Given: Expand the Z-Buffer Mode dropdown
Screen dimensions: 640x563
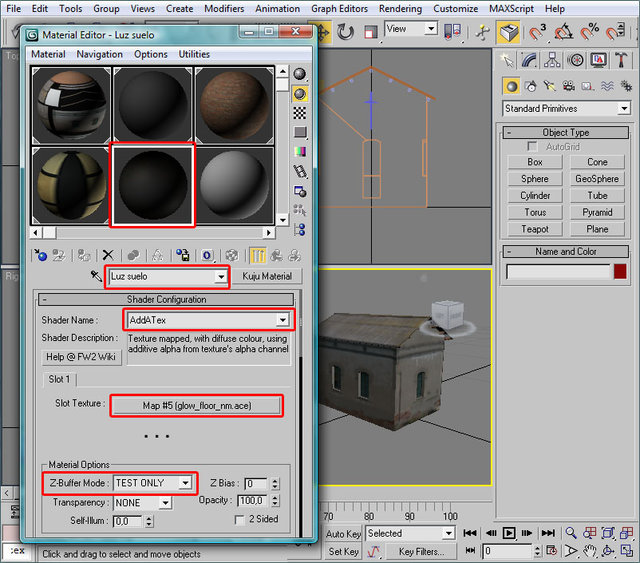Looking at the screenshot, I should (x=184, y=483).
